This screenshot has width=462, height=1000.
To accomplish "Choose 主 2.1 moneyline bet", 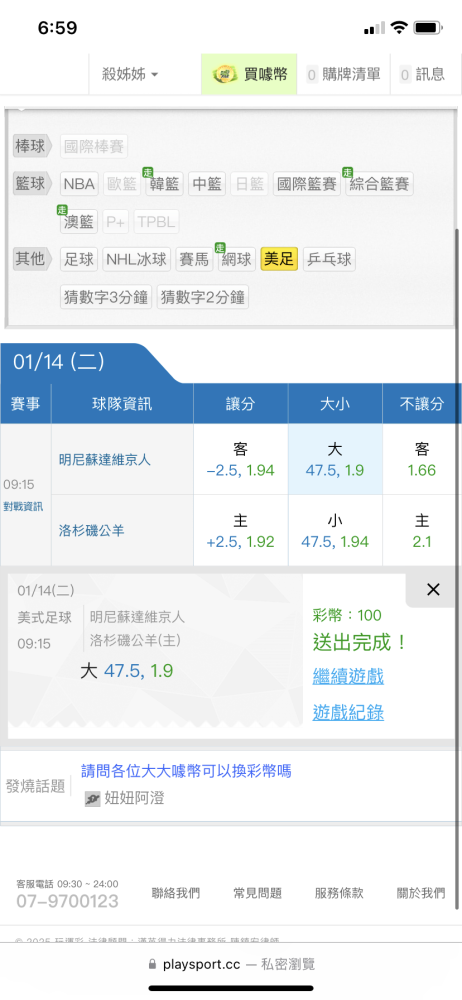I will (x=422, y=531).
